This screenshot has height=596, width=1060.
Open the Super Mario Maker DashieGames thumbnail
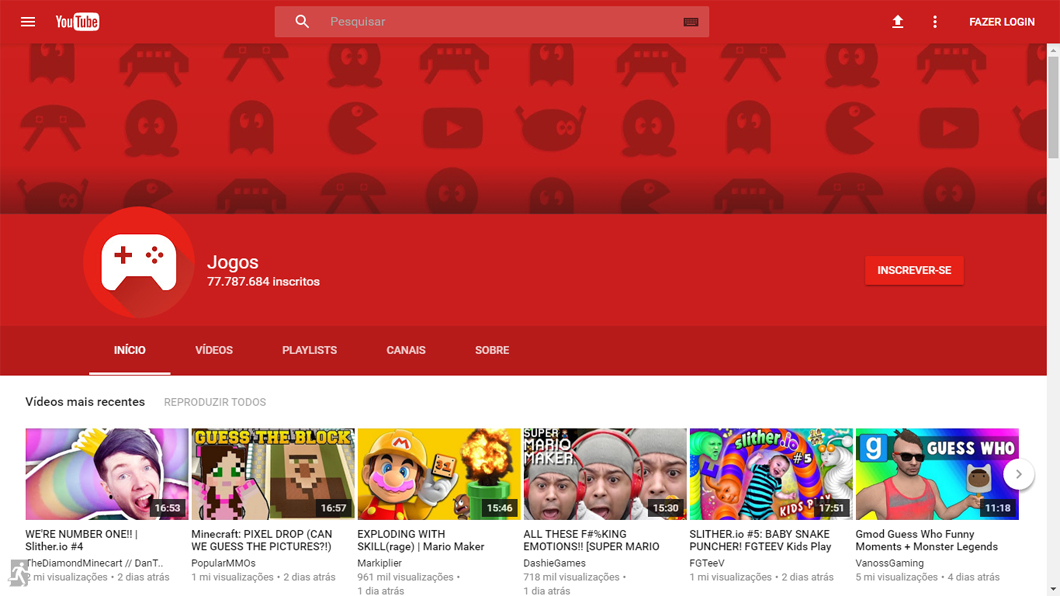[605, 474]
